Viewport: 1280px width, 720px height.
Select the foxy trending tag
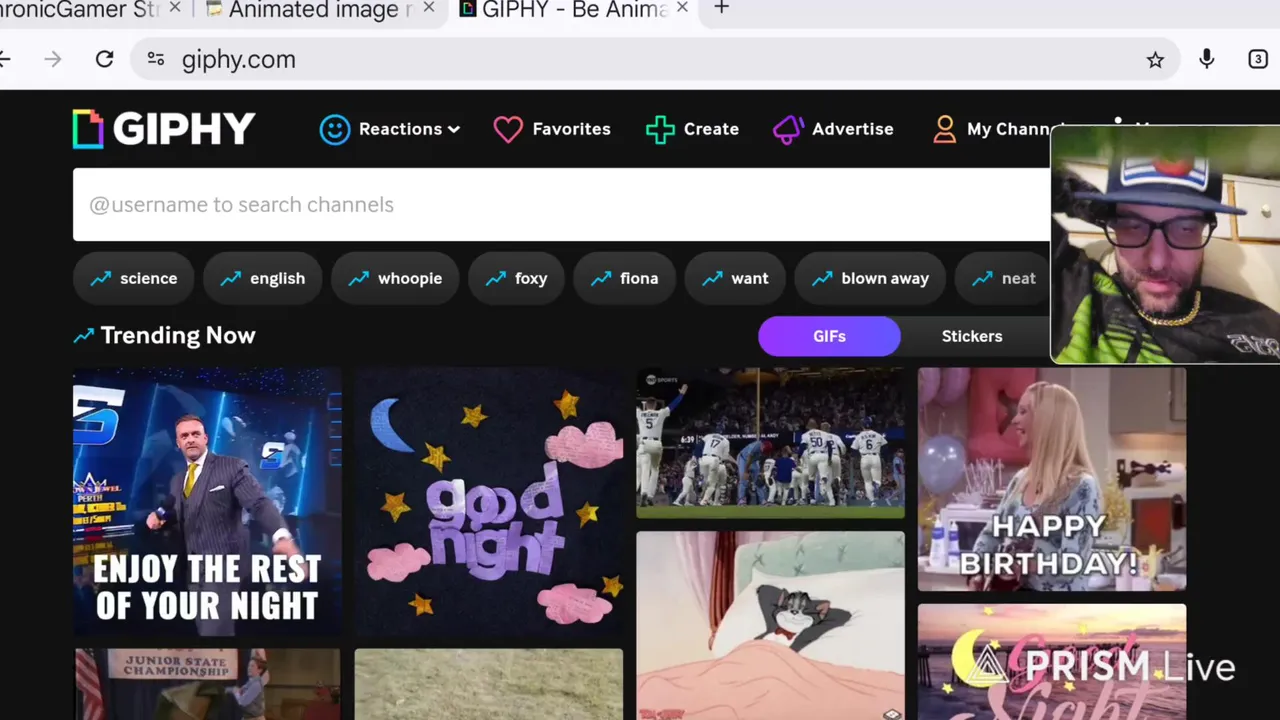pyautogui.click(x=516, y=278)
